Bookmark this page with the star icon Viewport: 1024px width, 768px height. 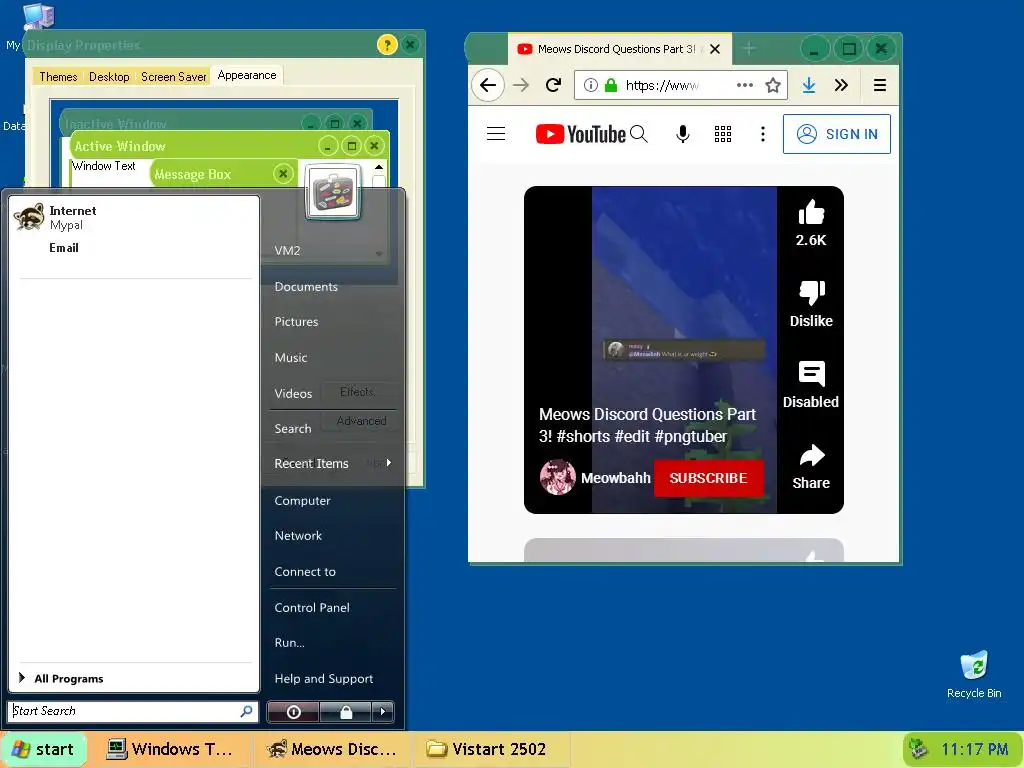773,85
